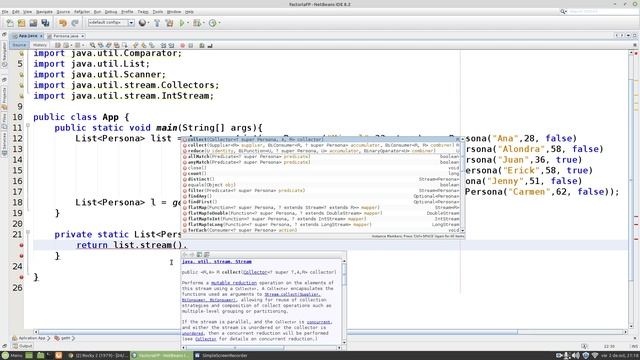Follow the mutable reduction link
This screenshot has height=360, width=640.
pyautogui.click(x=234, y=283)
